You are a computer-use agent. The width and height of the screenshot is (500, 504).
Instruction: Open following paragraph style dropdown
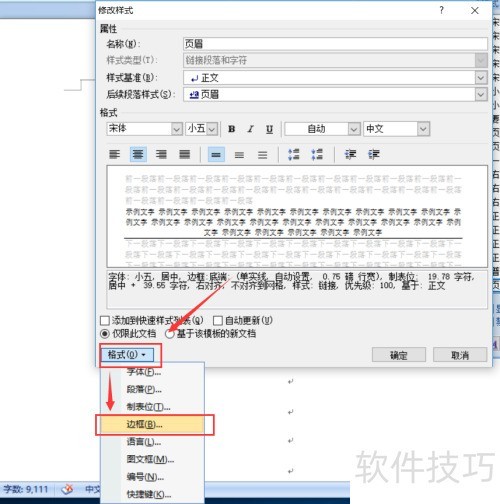[x=480, y=95]
